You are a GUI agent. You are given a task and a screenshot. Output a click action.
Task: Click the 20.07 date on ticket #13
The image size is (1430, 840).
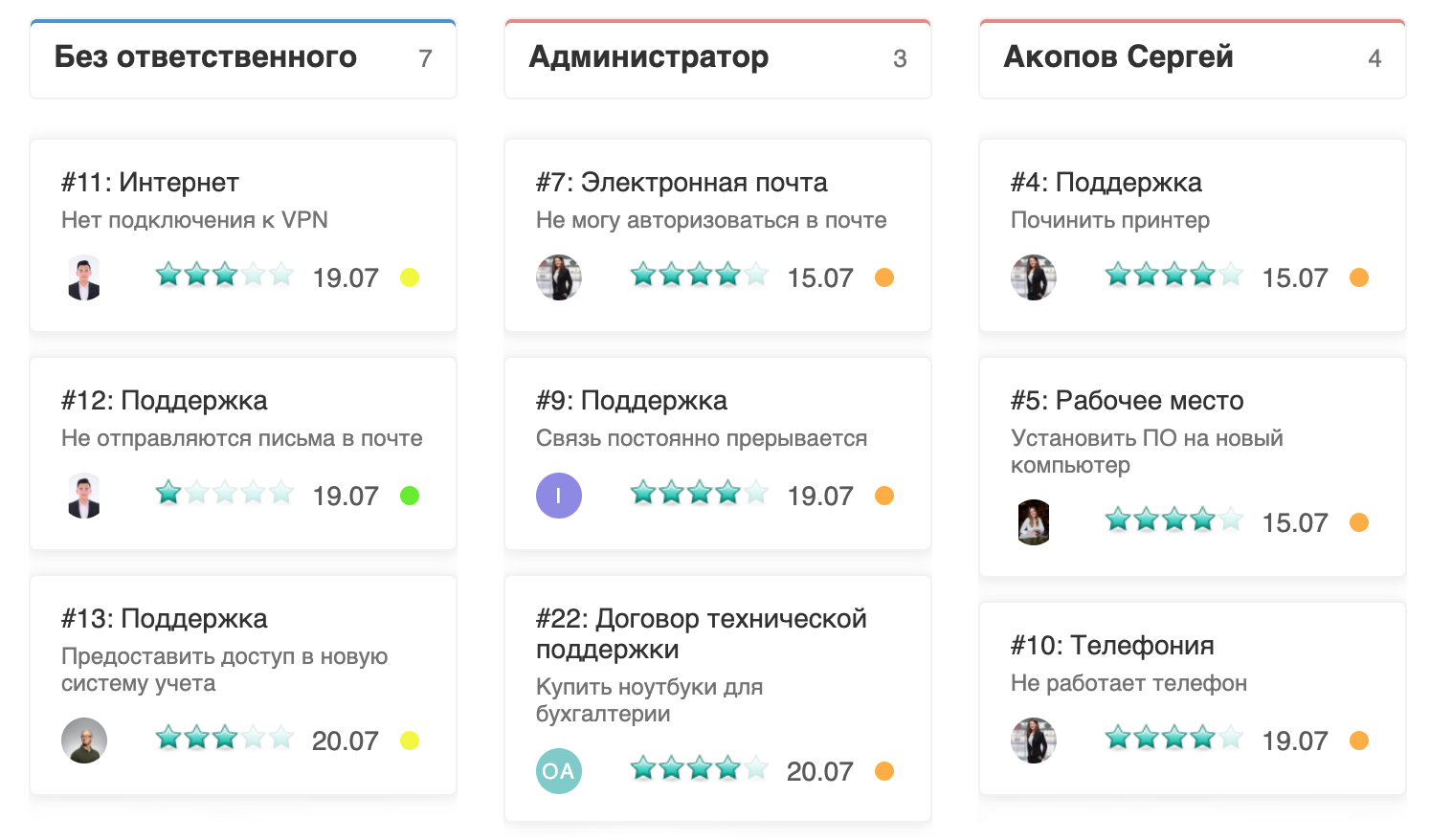pos(345,741)
